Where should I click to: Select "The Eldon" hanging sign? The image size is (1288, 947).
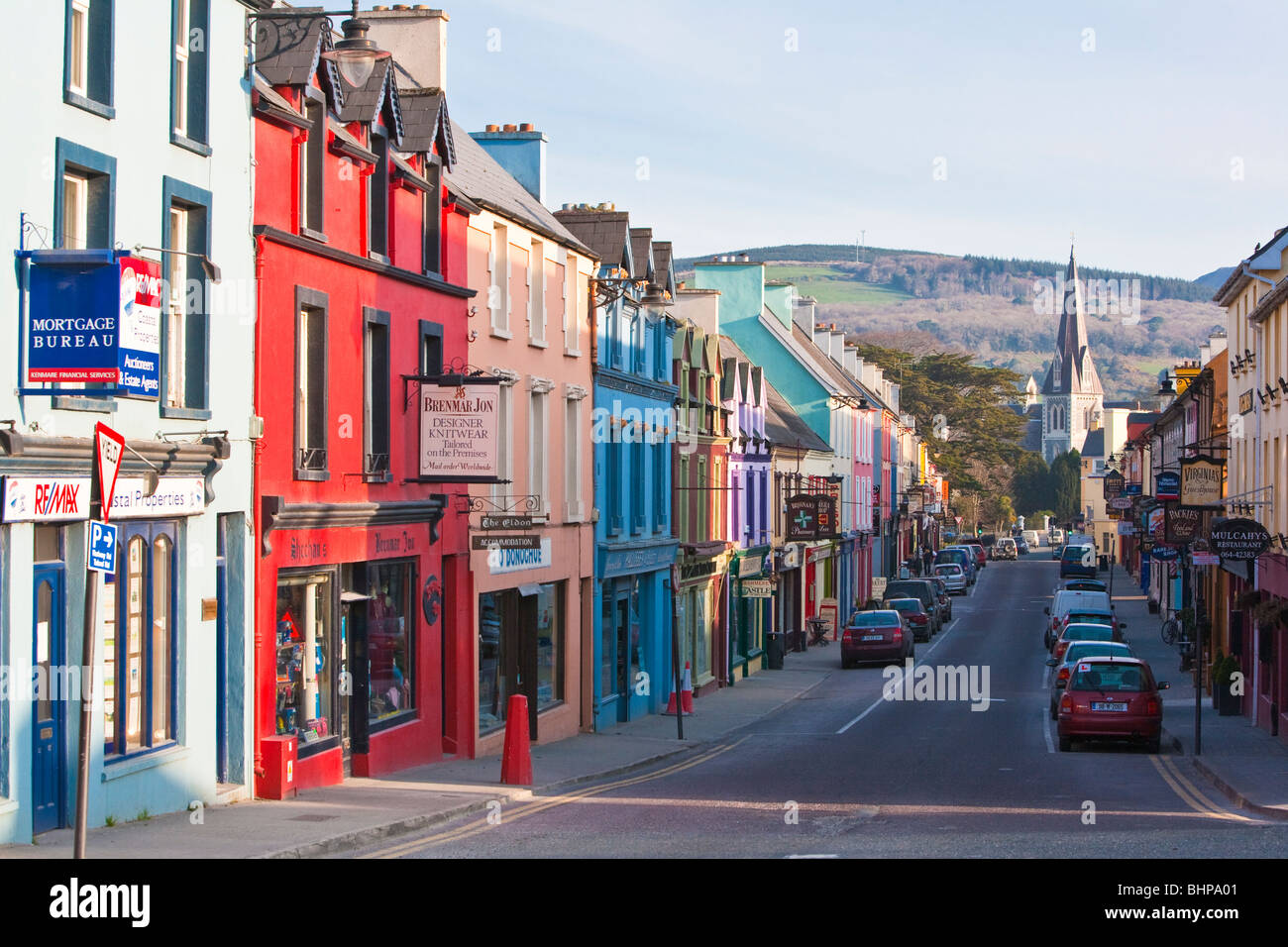tap(505, 522)
